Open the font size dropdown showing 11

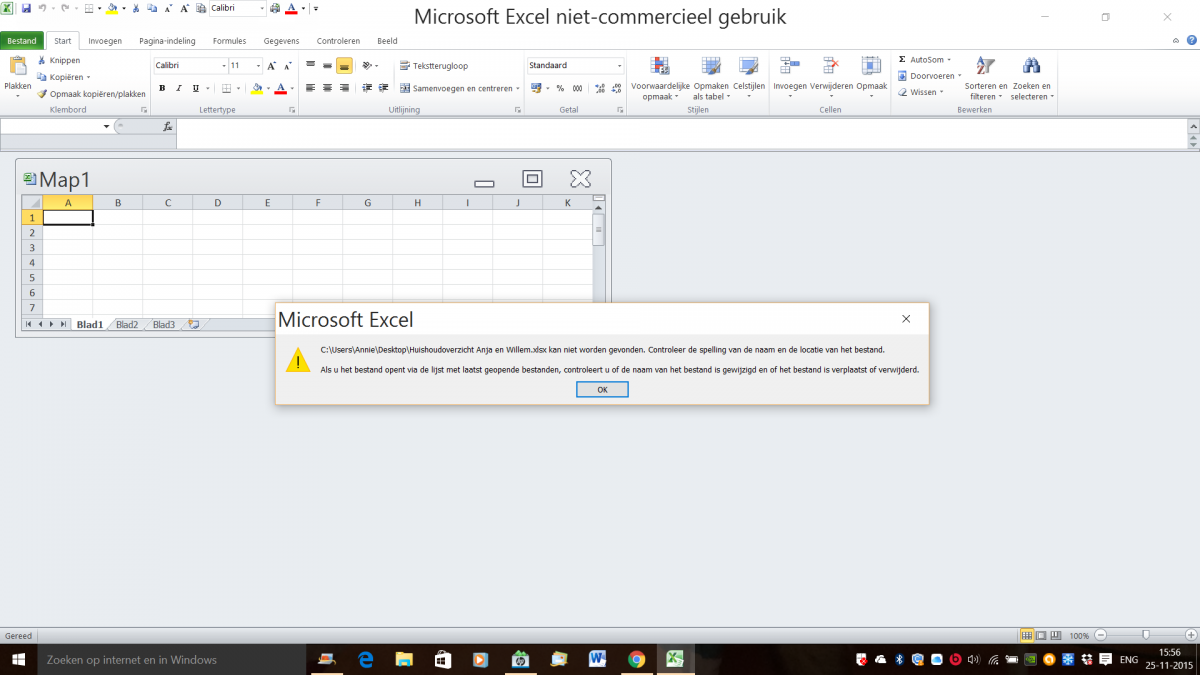258,66
